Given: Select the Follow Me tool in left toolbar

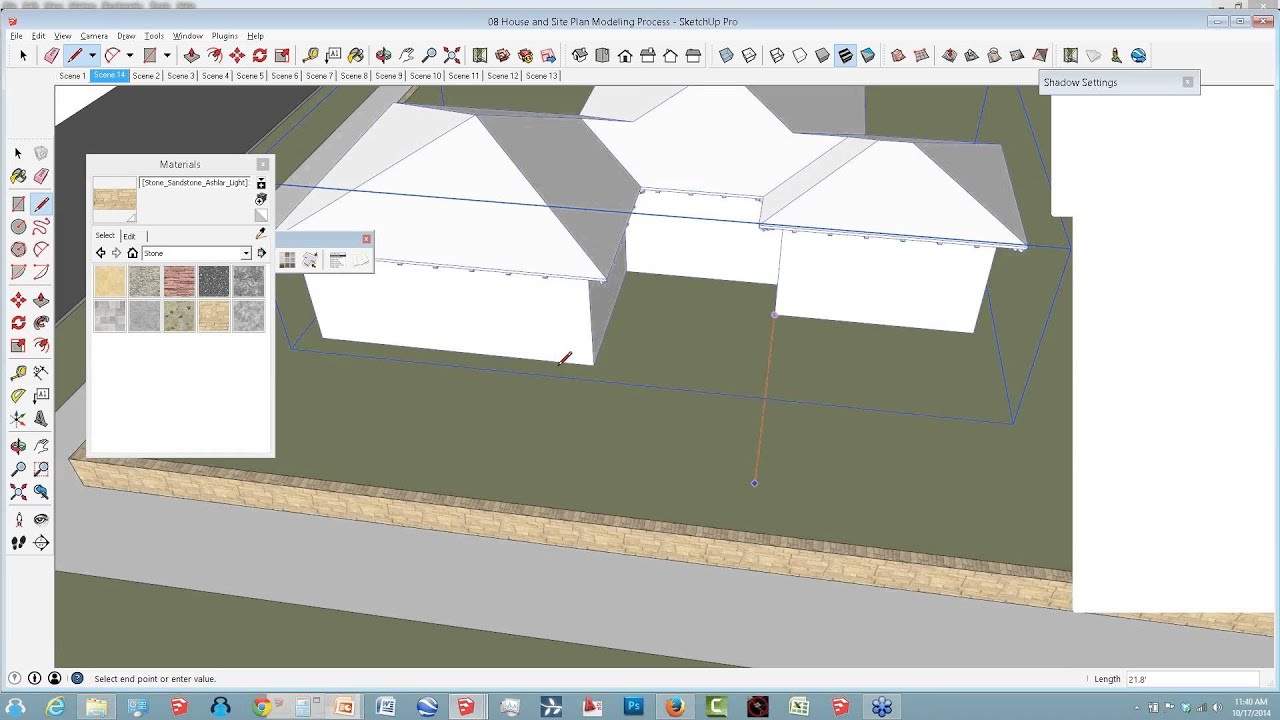Looking at the screenshot, I should (41, 323).
